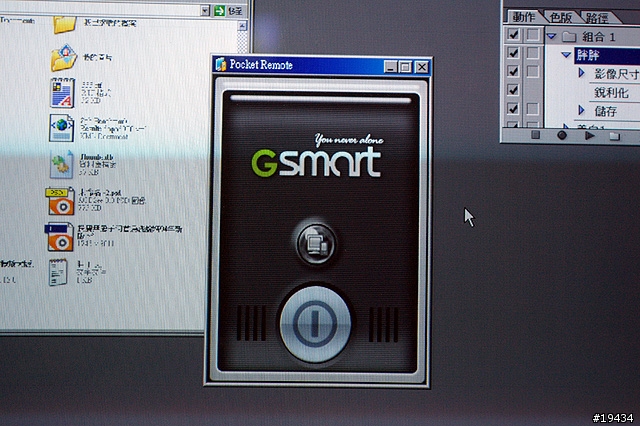Begin recording with the round record button

562,135
